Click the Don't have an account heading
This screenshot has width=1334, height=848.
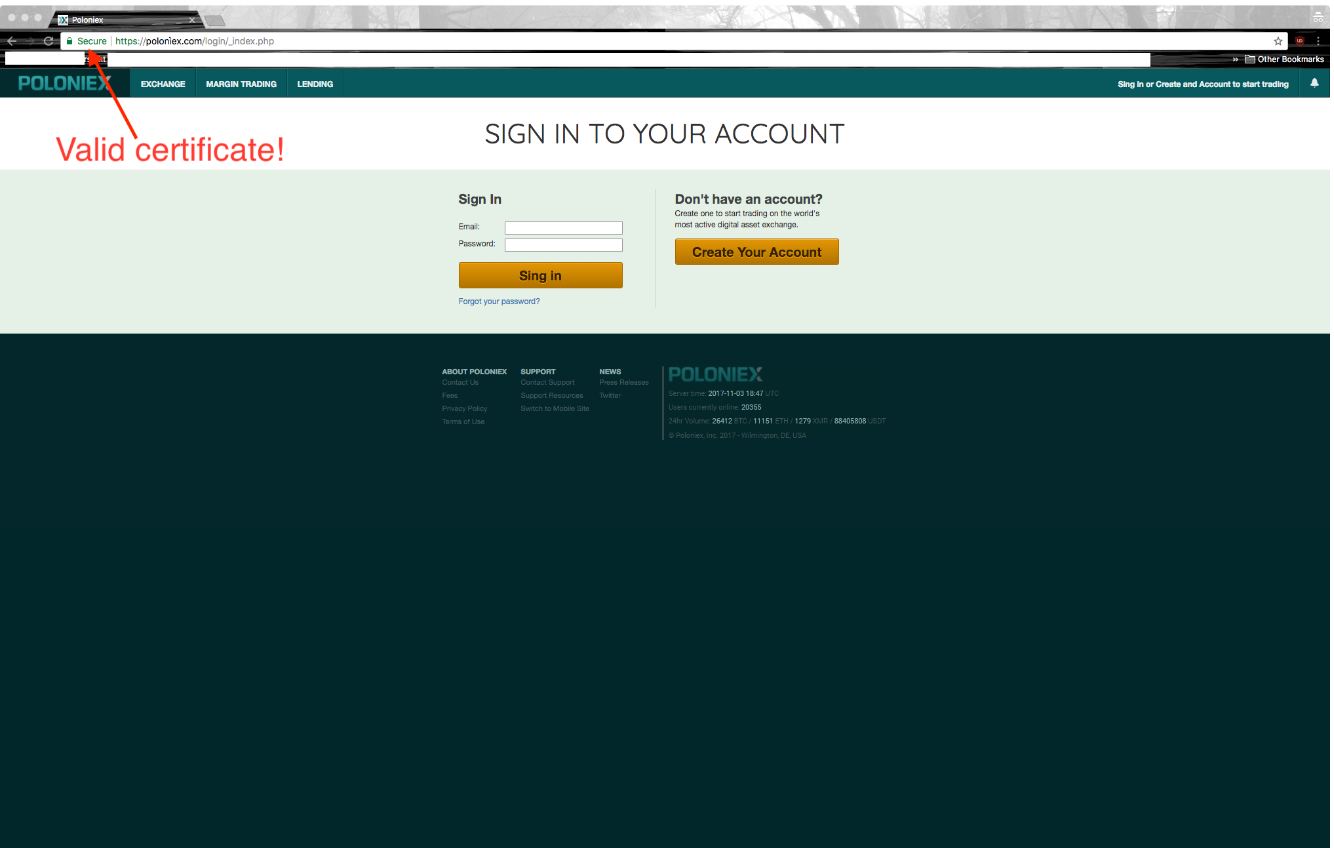(x=749, y=200)
